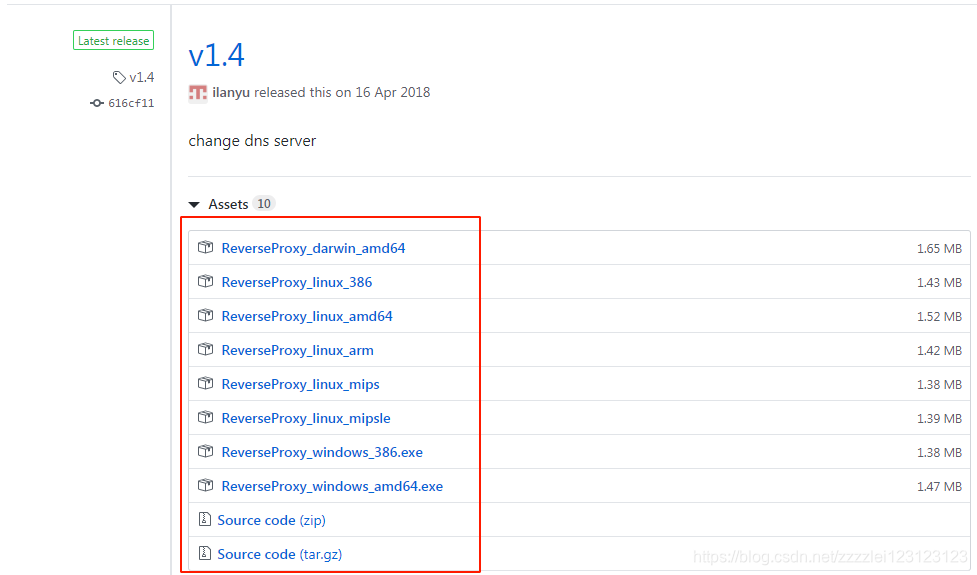Open ilanyu's profile link
This screenshot has height=575, width=977.
click(x=231, y=92)
